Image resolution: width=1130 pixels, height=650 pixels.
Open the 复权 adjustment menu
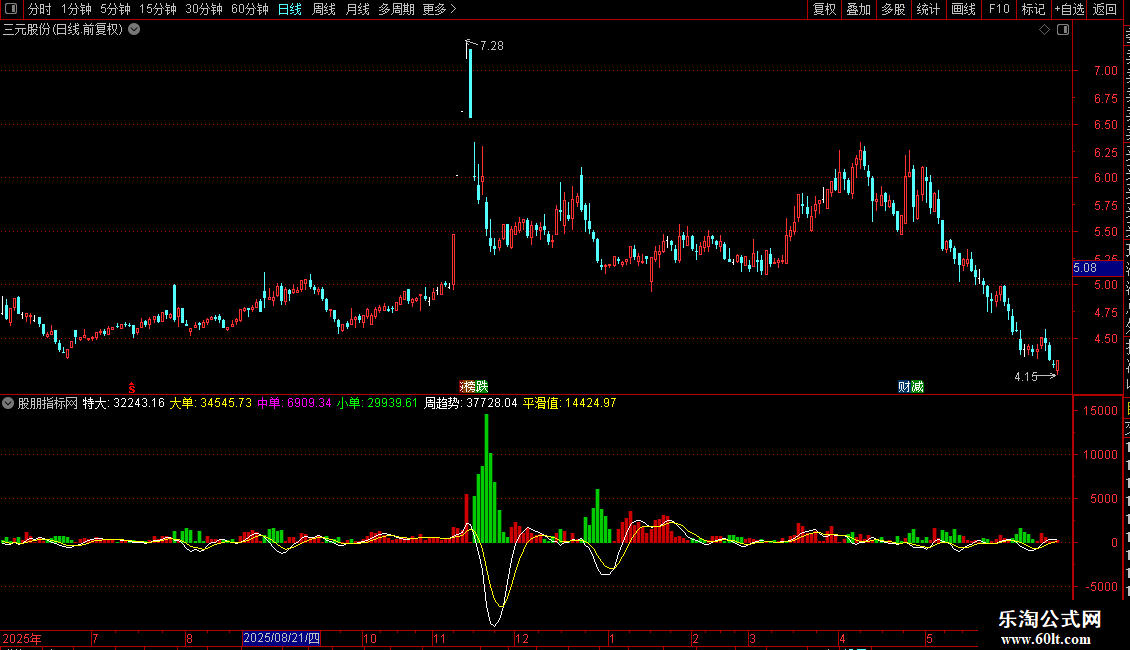click(824, 9)
